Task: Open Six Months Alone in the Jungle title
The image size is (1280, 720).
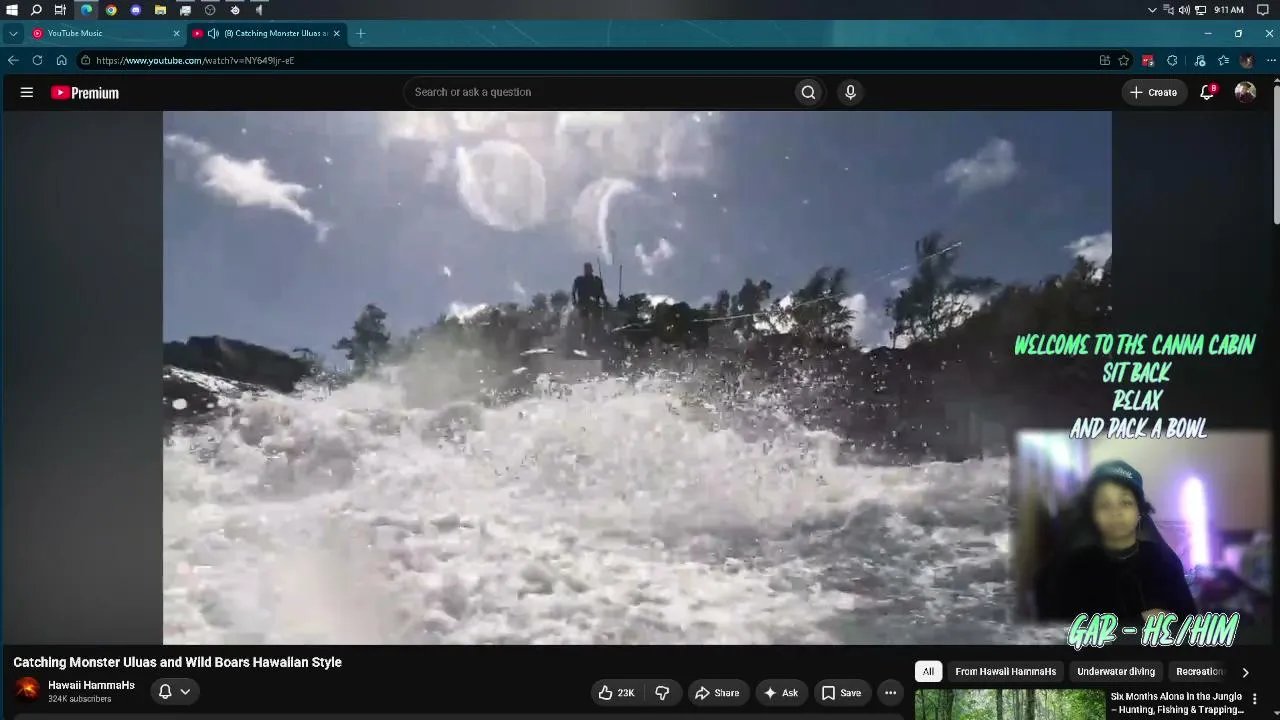Action: tap(1177, 703)
